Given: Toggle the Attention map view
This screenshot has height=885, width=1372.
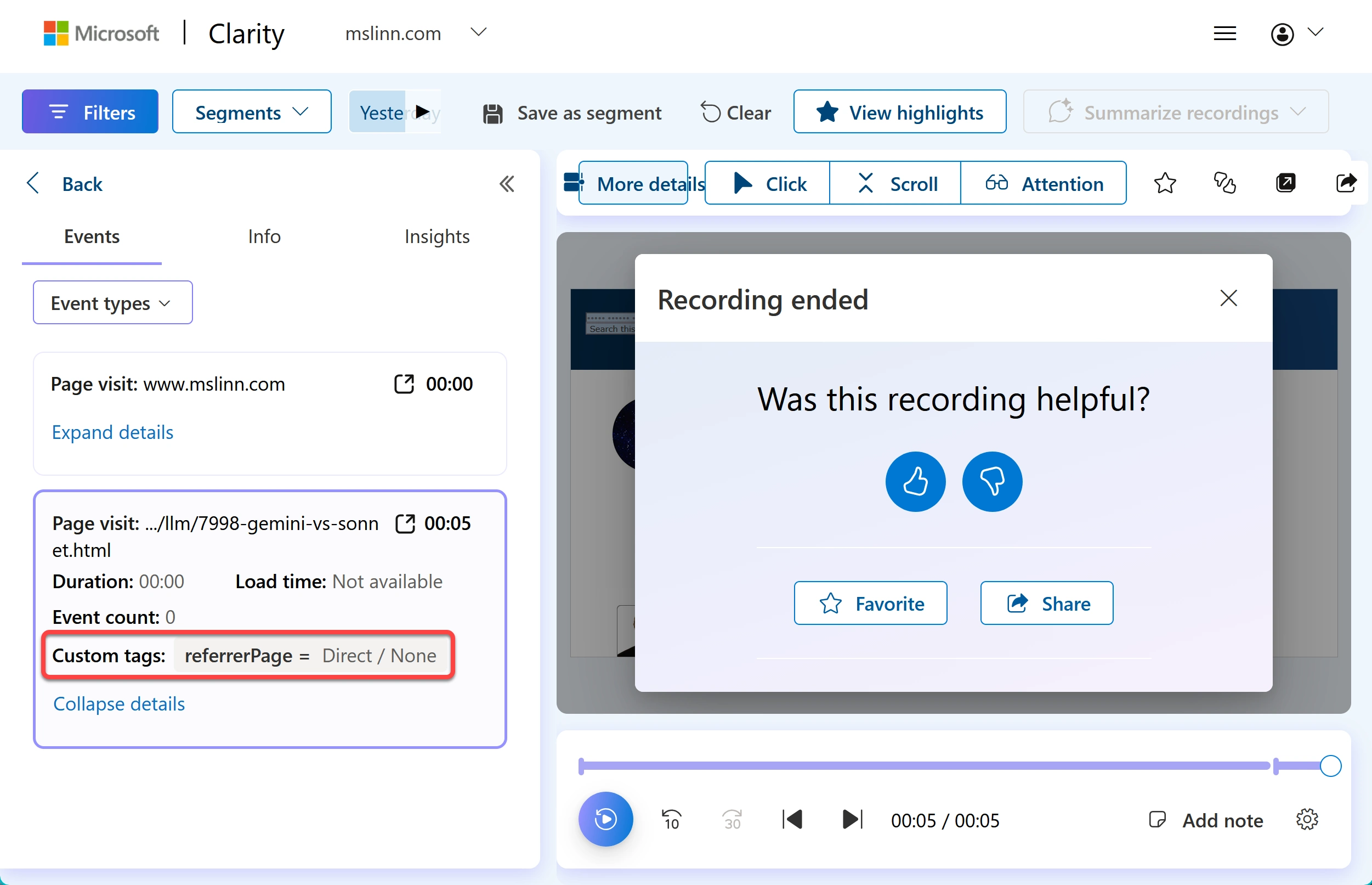Looking at the screenshot, I should click(1043, 183).
